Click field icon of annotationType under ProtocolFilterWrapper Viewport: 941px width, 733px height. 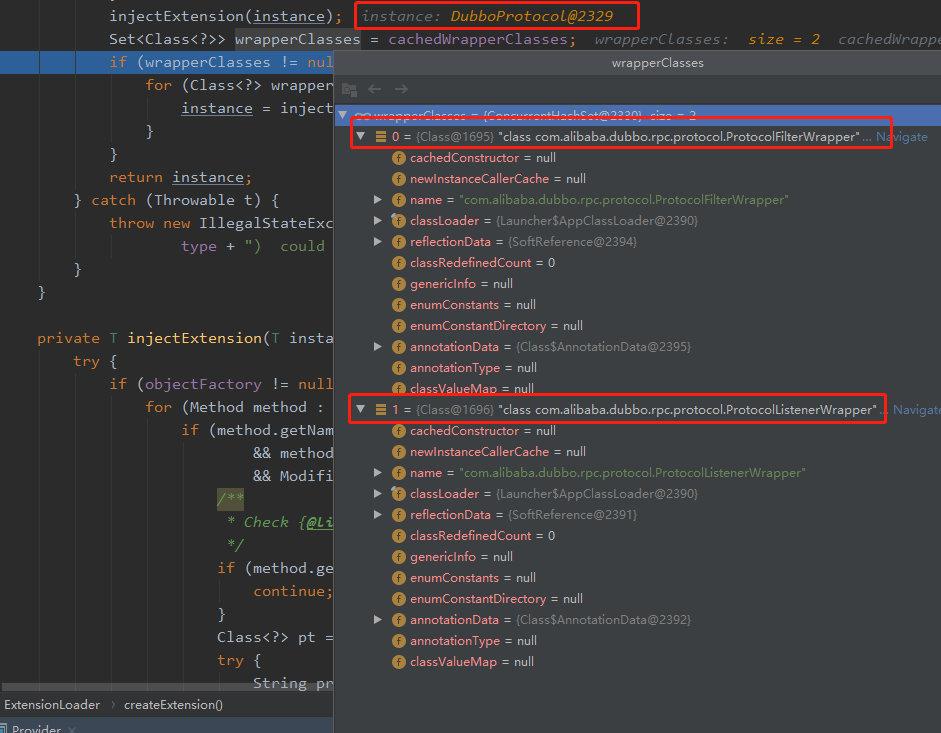click(x=398, y=368)
